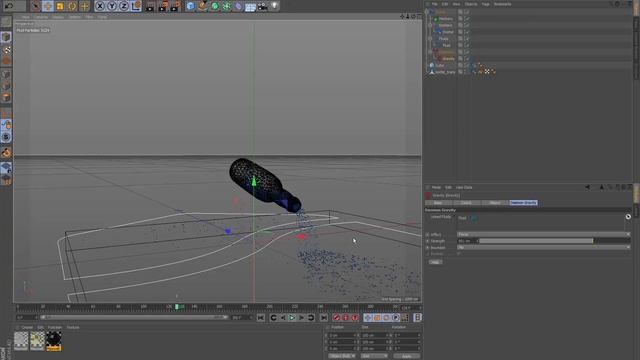
Task: Select the Scale tool icon
Action: pos(60,6)
